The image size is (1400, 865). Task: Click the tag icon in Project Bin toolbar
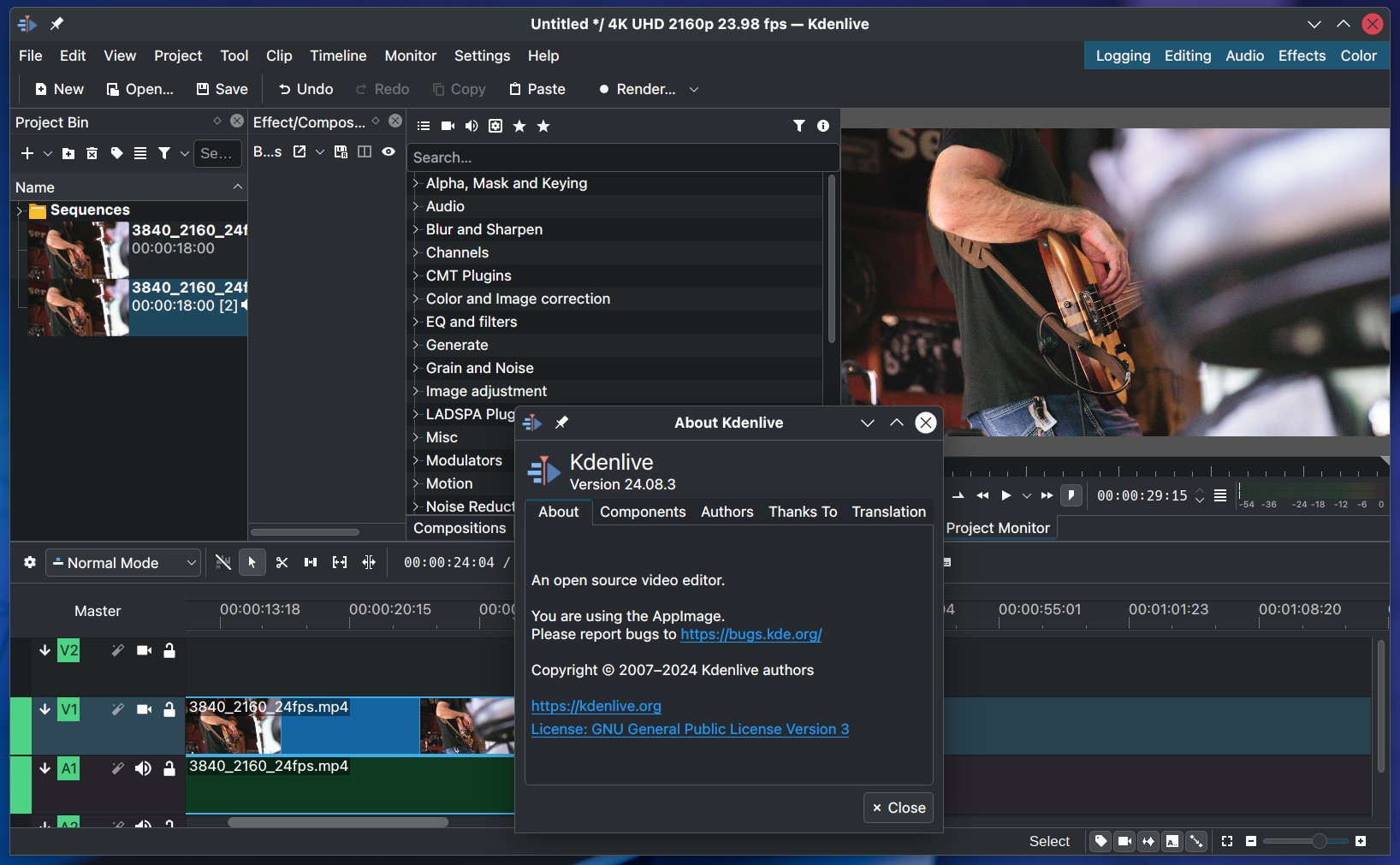pyautogui.click(x=116, y=153)
